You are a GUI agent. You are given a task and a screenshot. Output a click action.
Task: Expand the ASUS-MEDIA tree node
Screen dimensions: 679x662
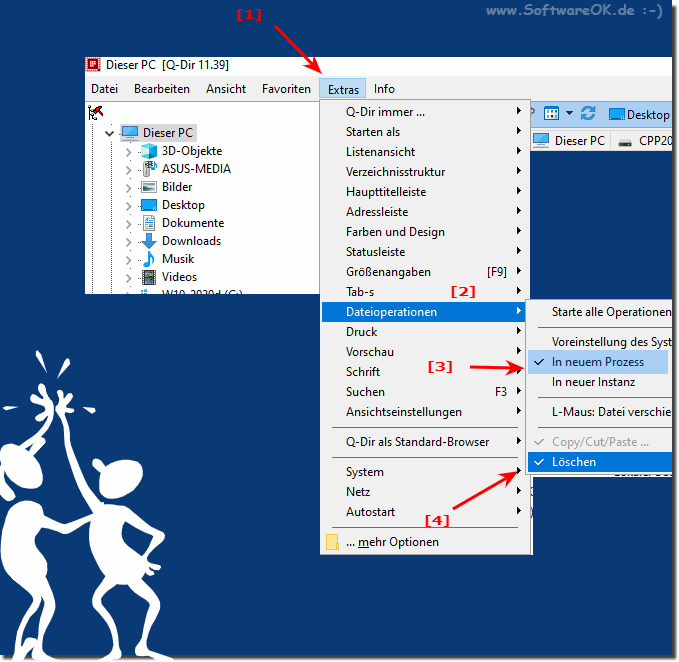(128, 170)
